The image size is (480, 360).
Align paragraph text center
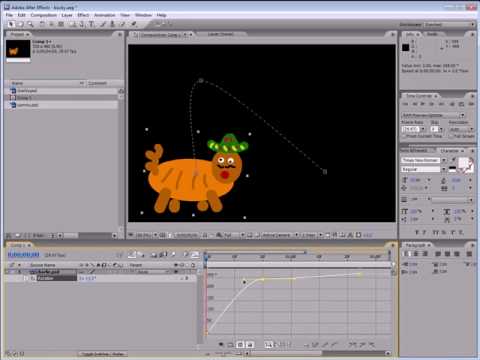pos(416,254)
